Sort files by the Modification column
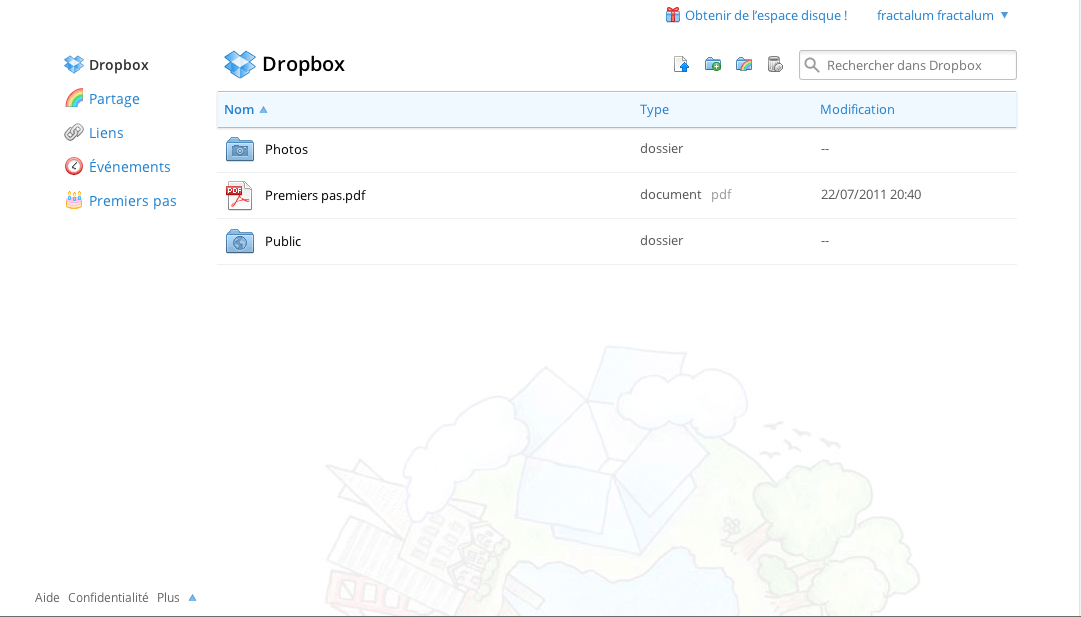 (x=857, y=110)
